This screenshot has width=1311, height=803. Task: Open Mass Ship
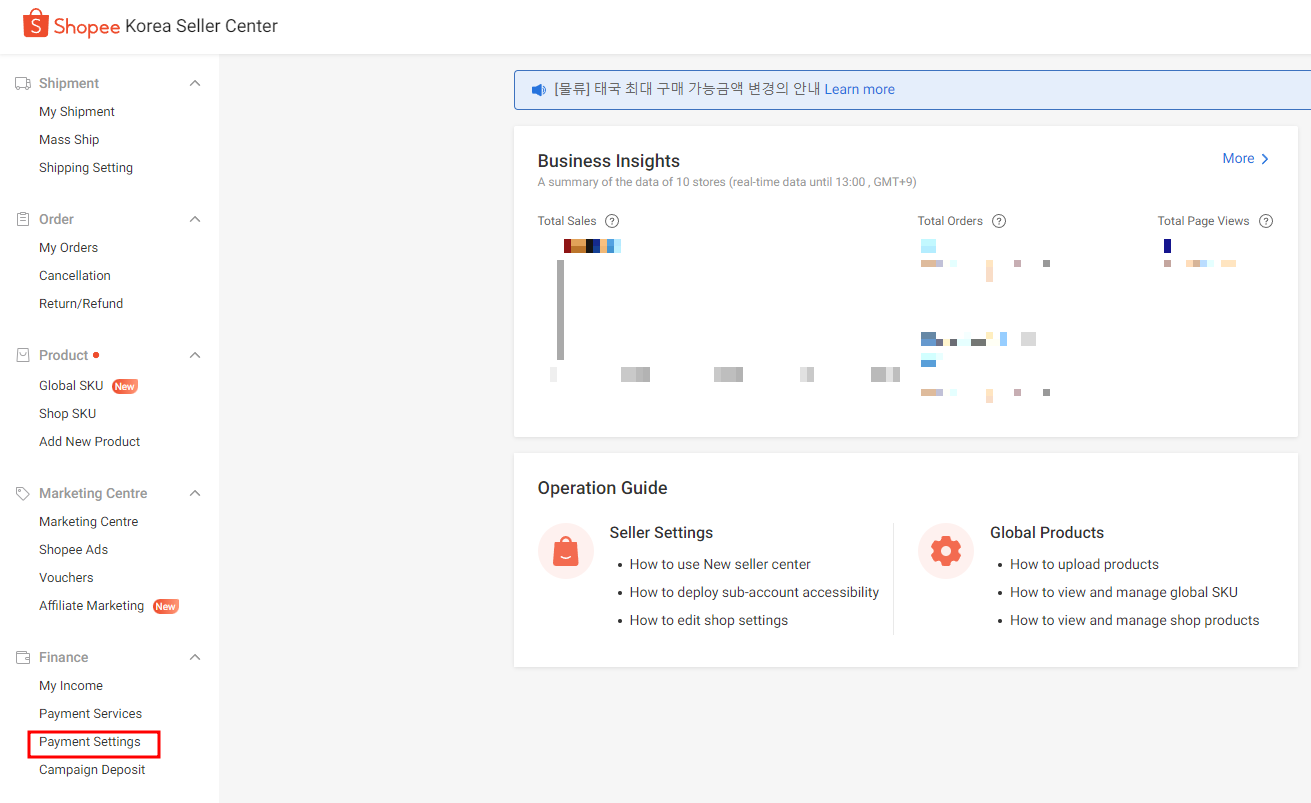pos(69,140)
